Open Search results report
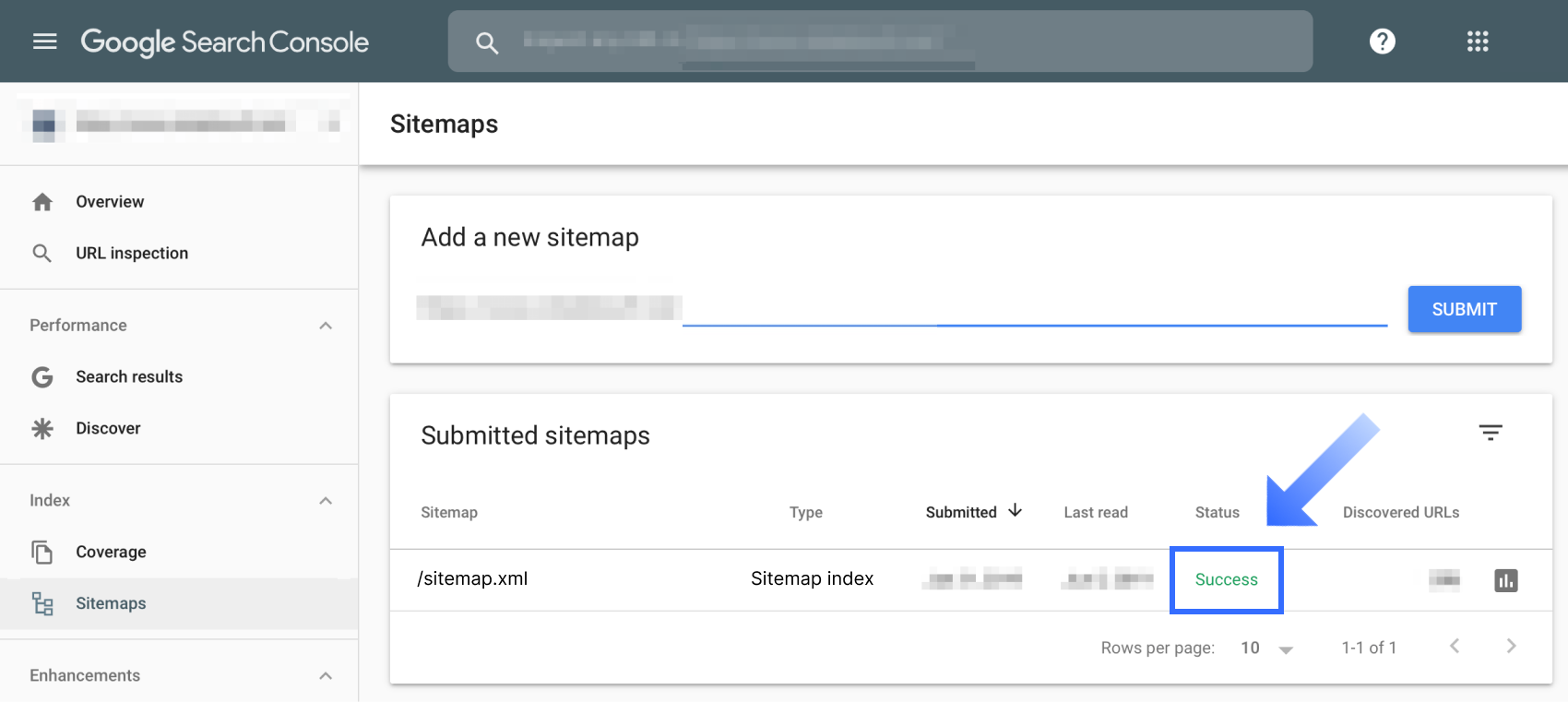 (x=129, y=376)
